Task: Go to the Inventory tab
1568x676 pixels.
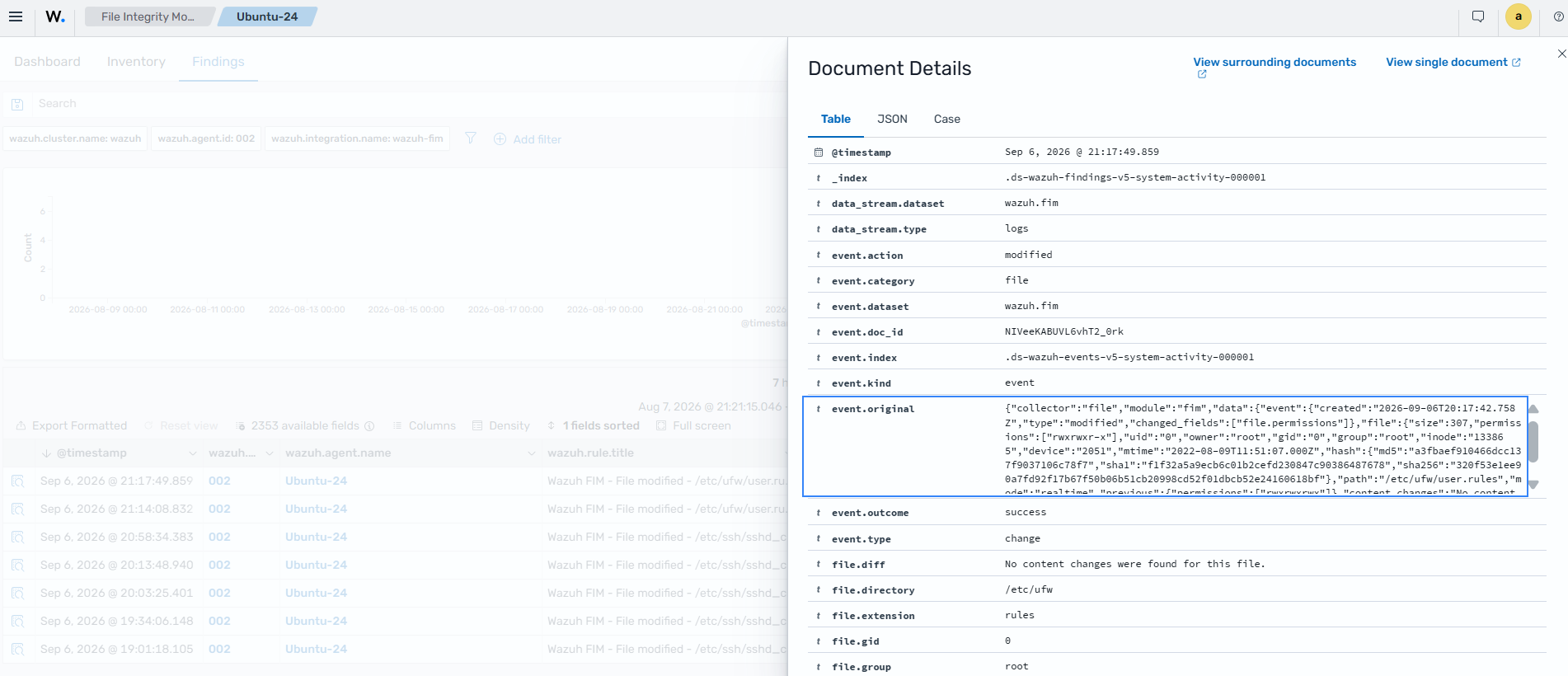Action: click(x=136, y=62)
